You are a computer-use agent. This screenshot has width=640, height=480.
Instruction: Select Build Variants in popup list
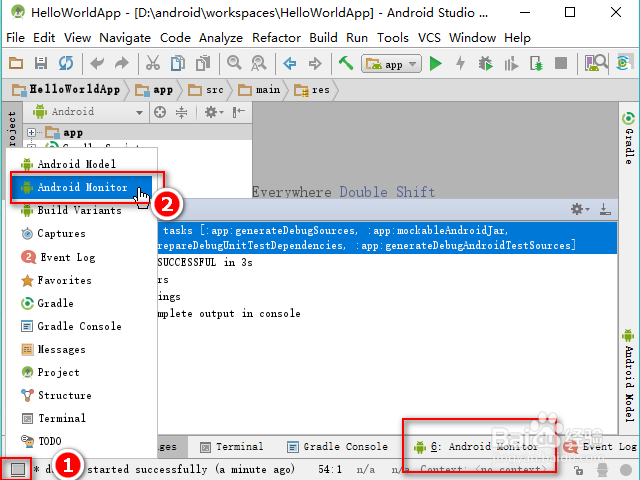(82, 210)
